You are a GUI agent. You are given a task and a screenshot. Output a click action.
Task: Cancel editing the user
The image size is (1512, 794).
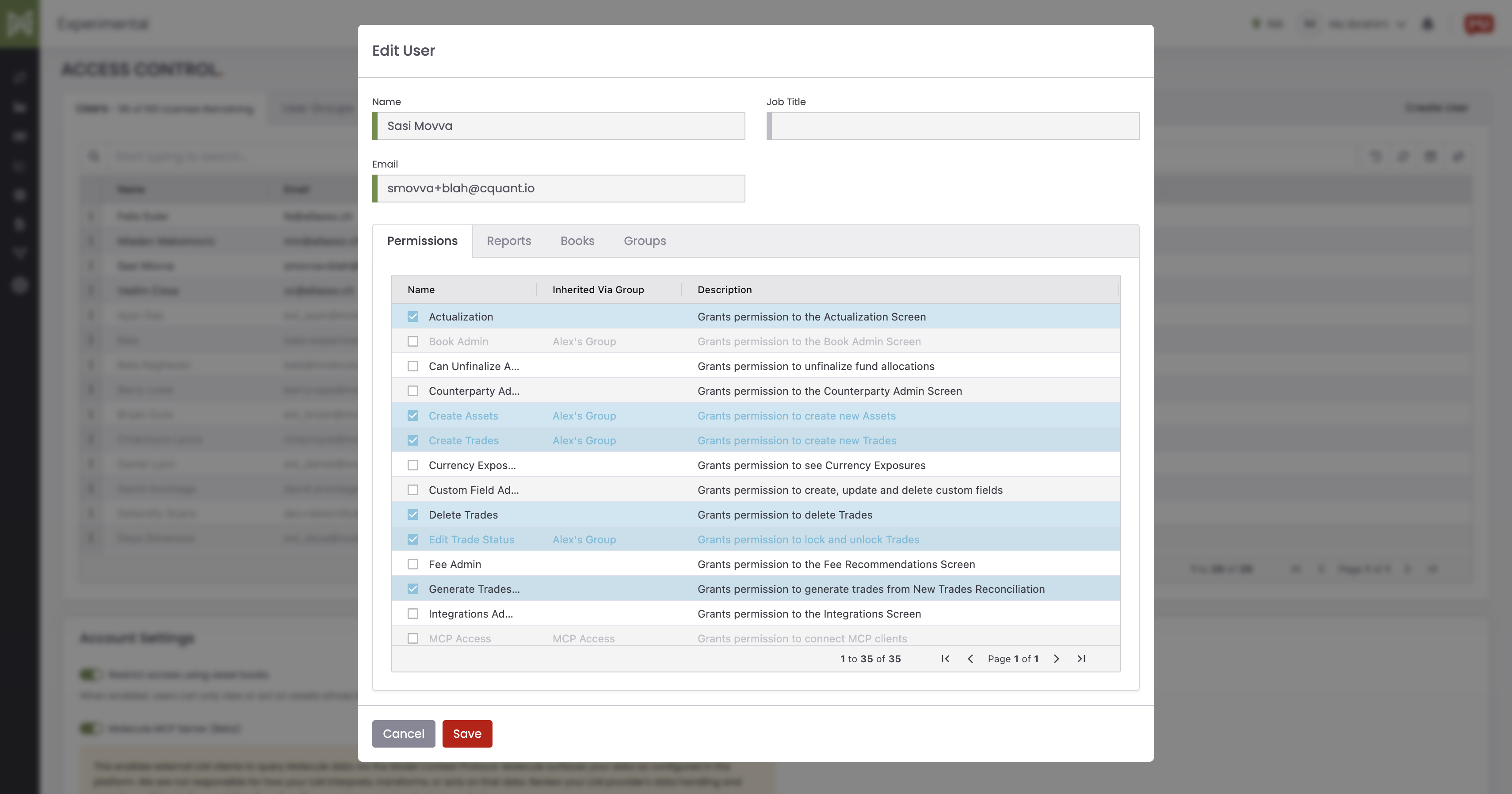tap(403, 733)
